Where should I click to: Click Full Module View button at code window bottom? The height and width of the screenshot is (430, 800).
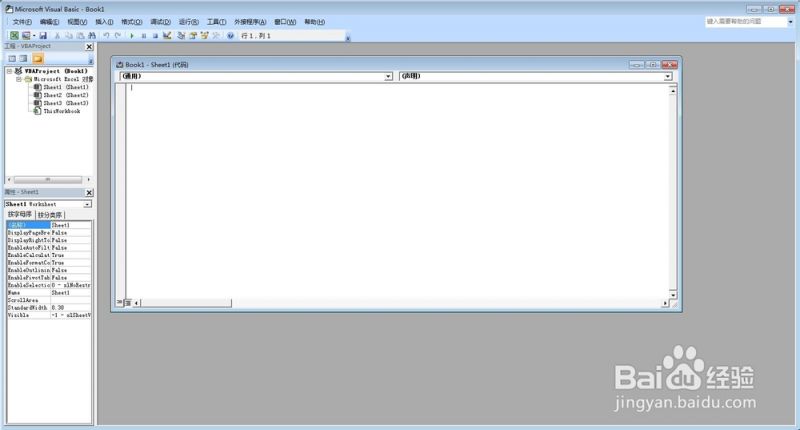click(x=128, y=302)
